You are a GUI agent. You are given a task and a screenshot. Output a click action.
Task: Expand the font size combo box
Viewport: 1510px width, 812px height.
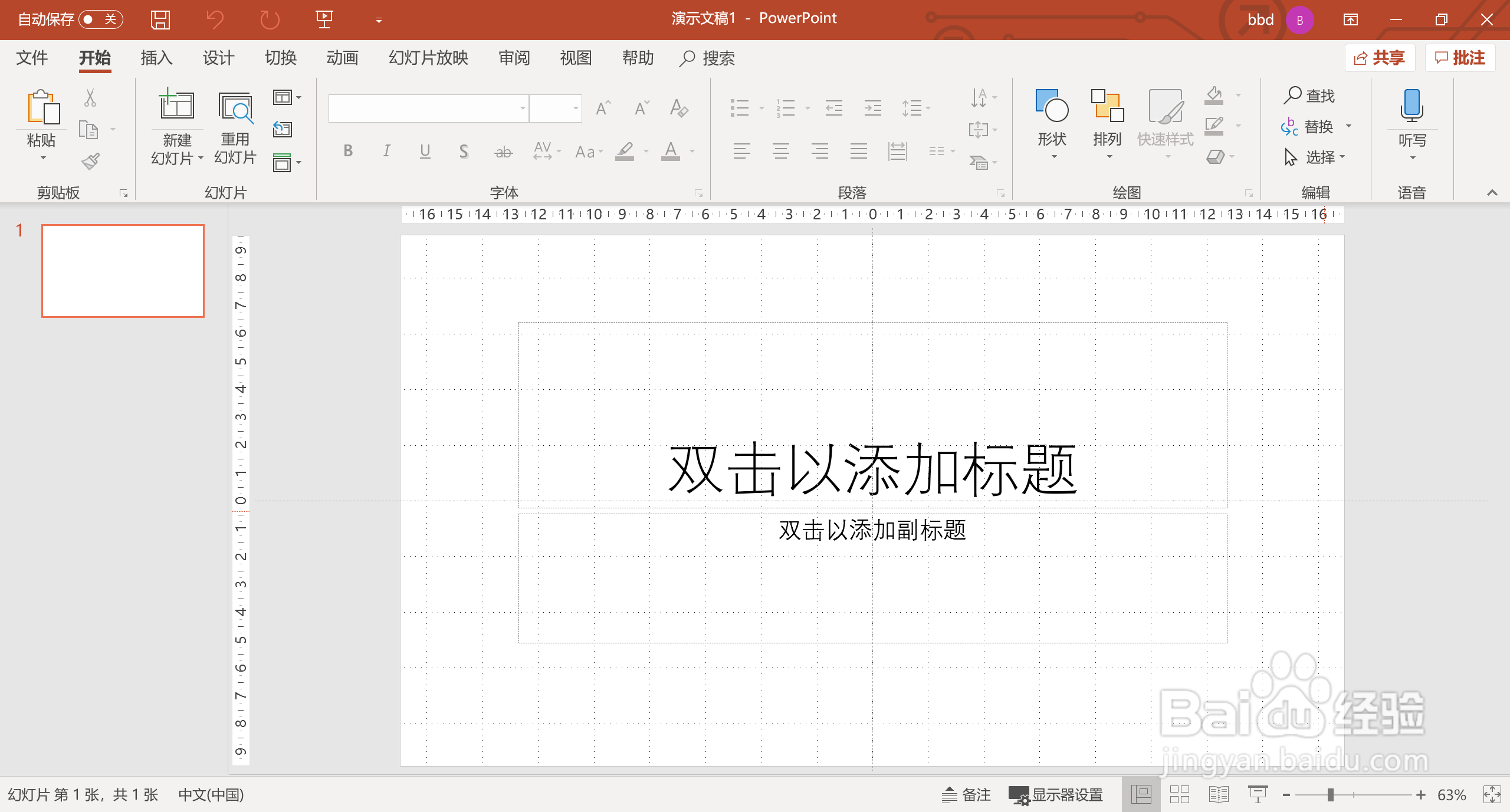pyautogui.click(x=575, y=109)
